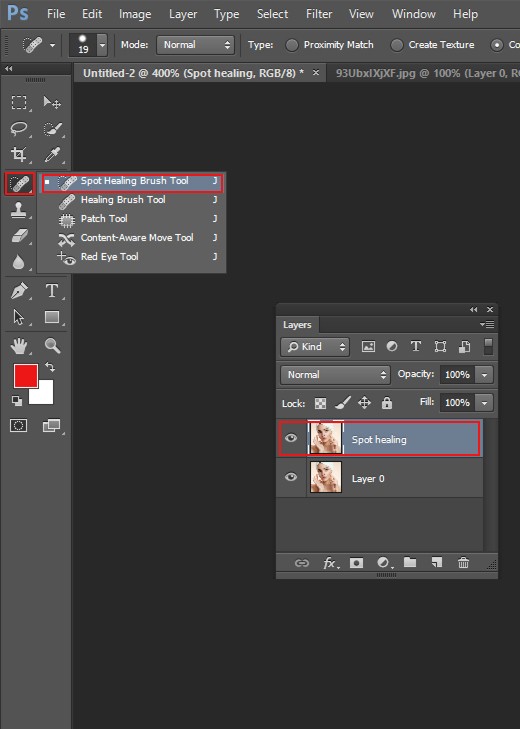Open the Fill slider dropdown arrow

click(x=484, y=403)
